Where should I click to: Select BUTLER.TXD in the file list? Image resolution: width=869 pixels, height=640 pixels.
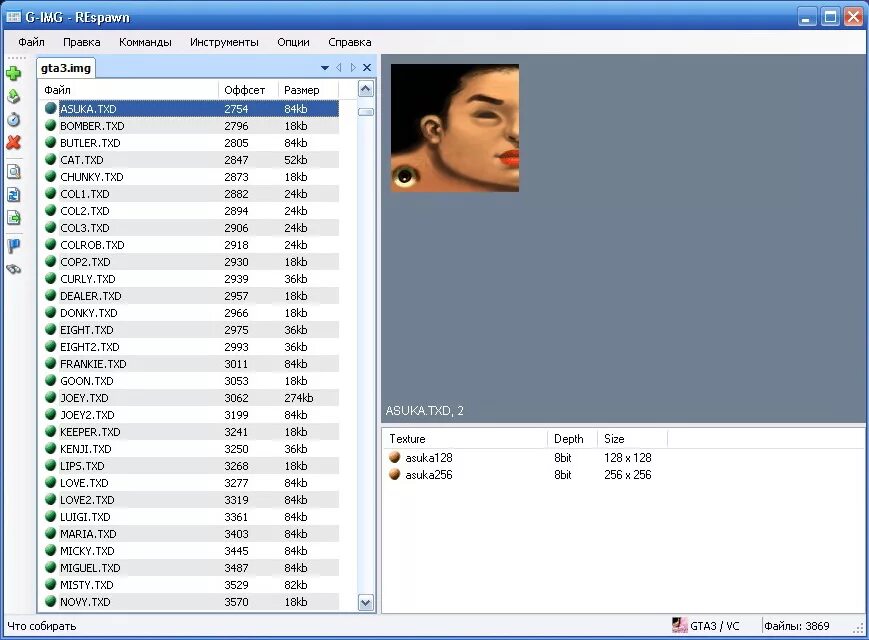(189, 143)
